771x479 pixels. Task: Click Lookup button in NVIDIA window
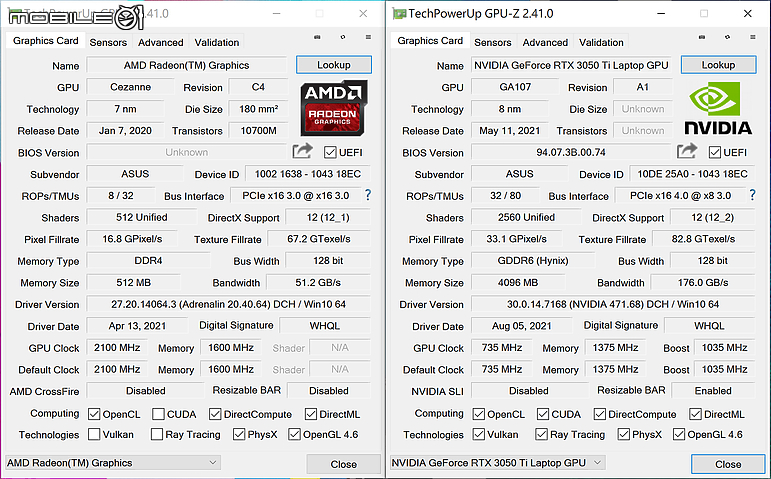point(718,65)
